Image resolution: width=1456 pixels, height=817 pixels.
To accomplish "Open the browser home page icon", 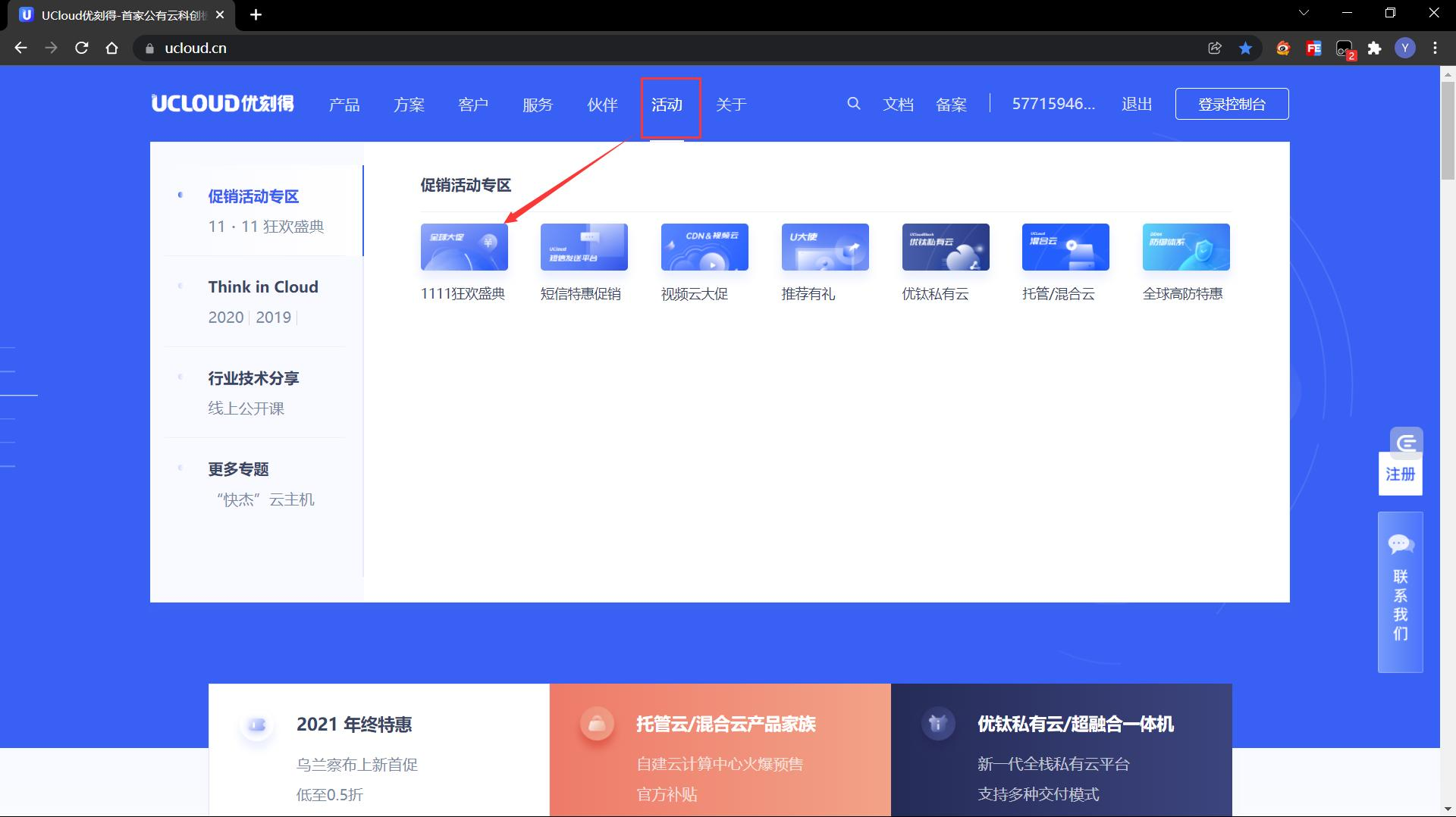I will pyautogui.click(x=112, y=48).
